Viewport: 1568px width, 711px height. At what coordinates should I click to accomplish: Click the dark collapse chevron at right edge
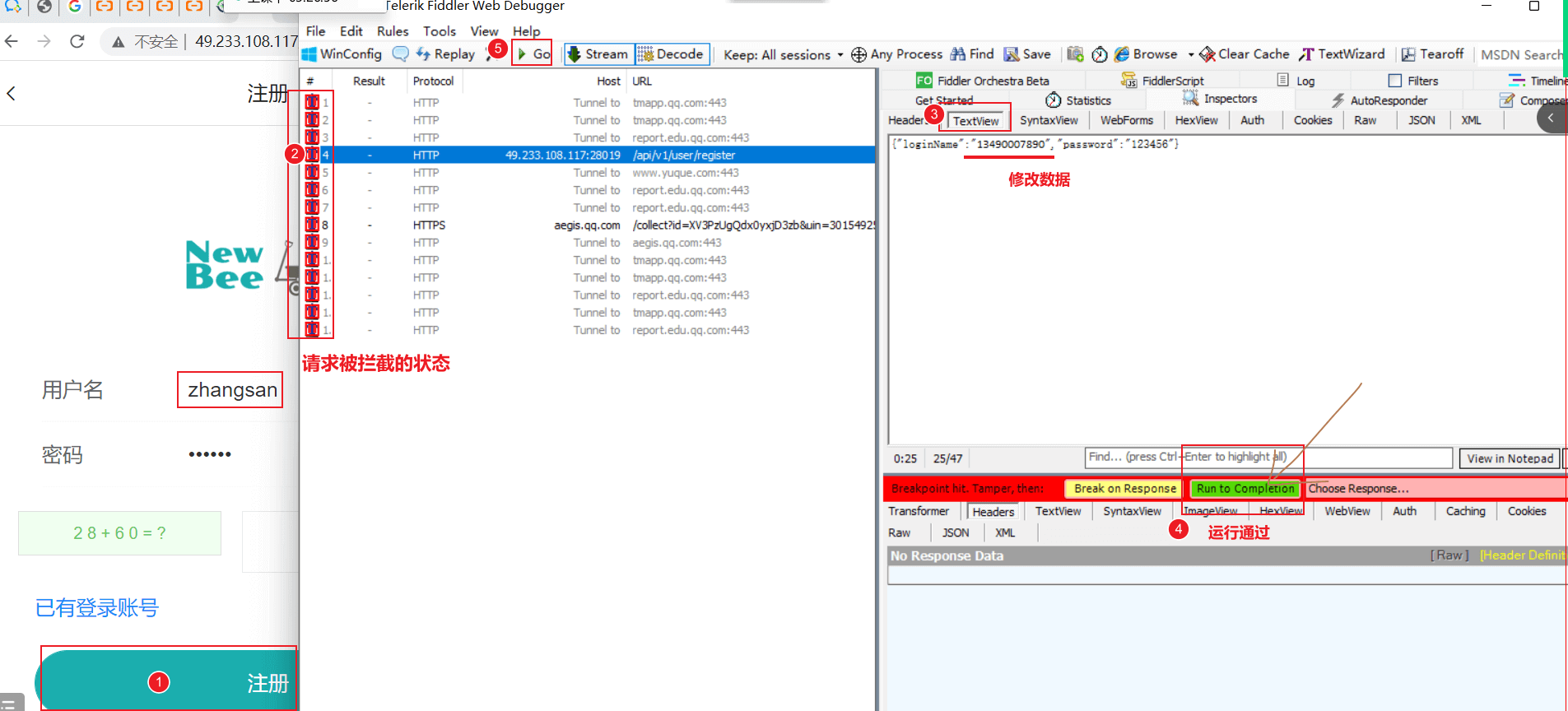pyautogui.click(x=1552, y=118)
